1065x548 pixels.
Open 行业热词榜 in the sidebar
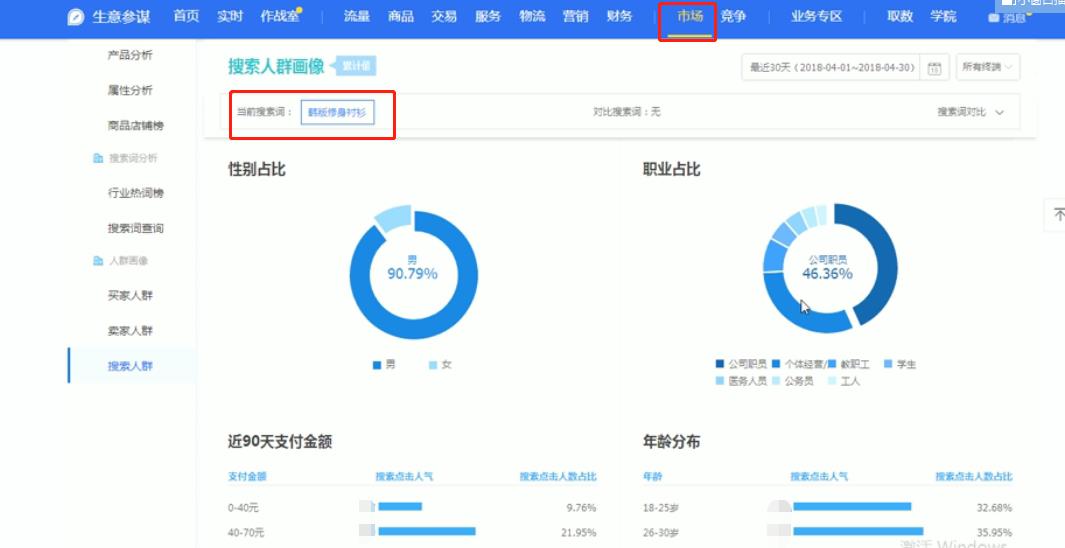coord(135,193)
